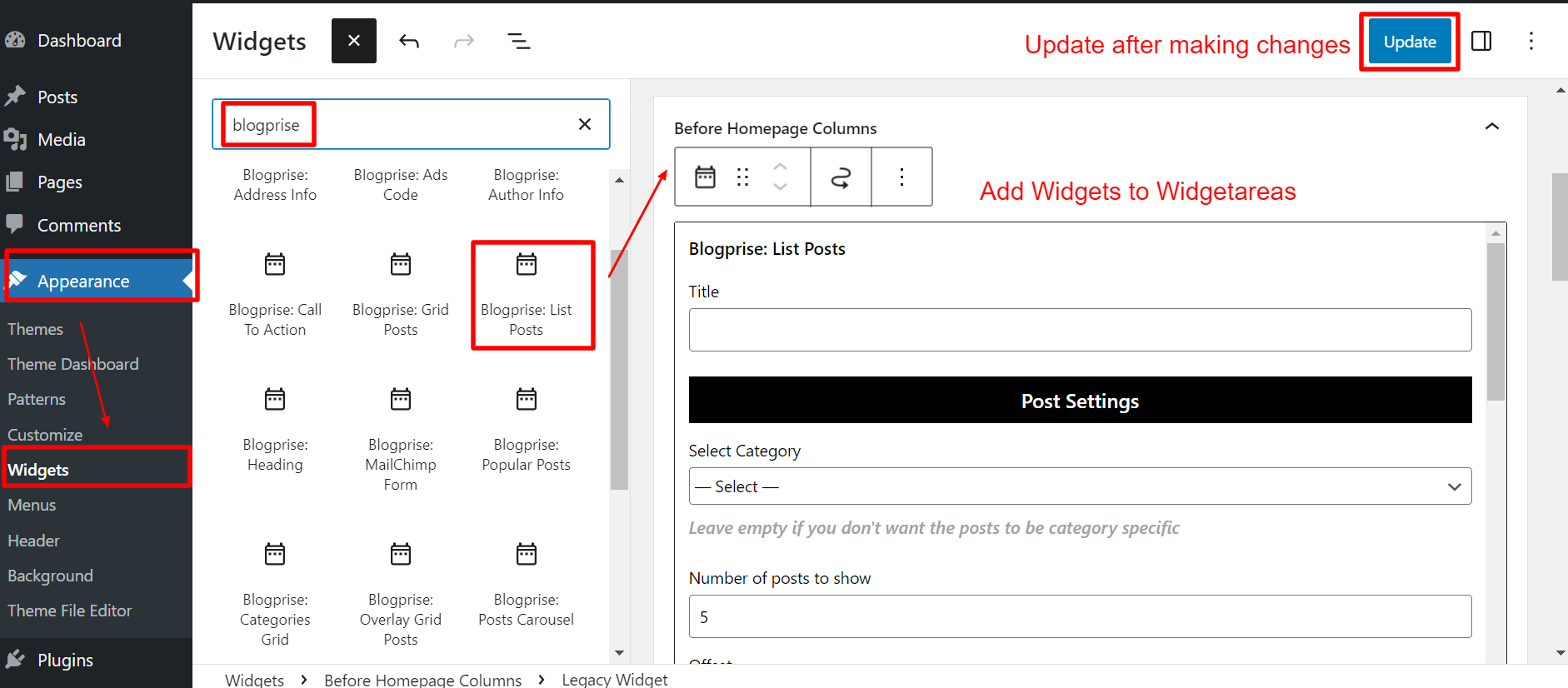Screen dimensions: 1568x688
Task: Open the Menus submenu link
Action: pos(32,505)
